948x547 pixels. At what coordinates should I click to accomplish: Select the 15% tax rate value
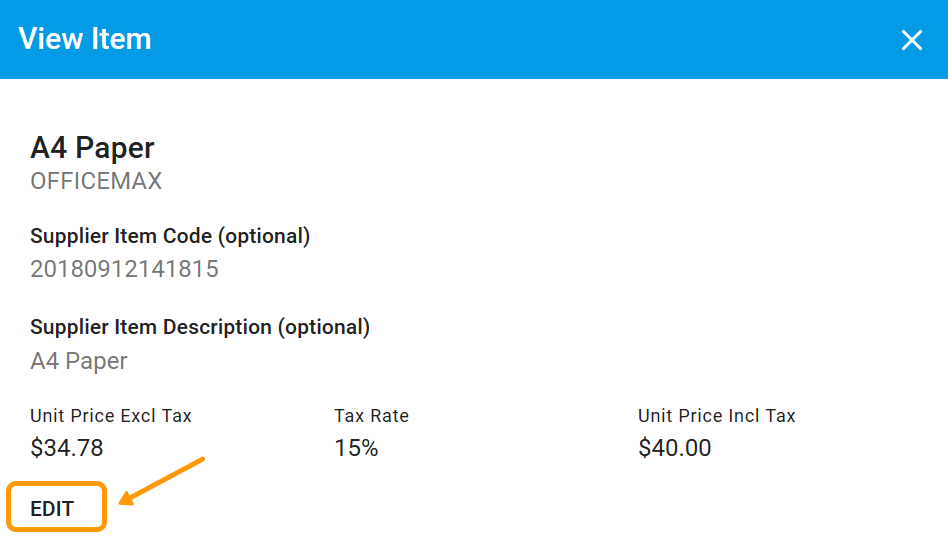tap(356, 448)
